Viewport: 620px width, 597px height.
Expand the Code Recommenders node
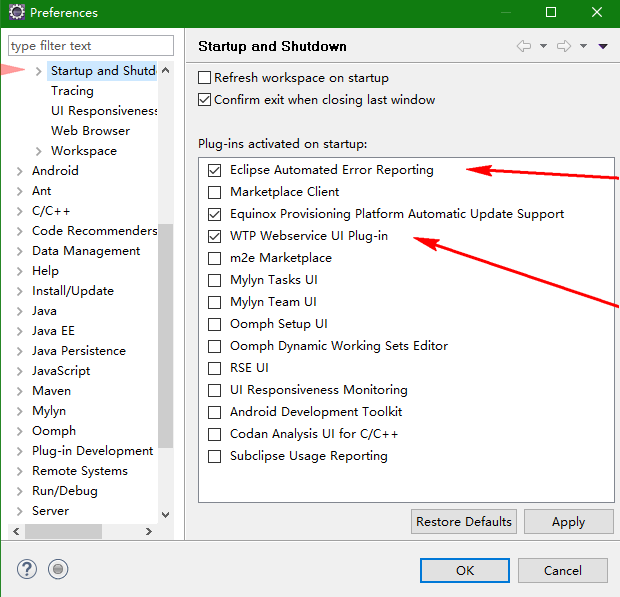(19, 231)
